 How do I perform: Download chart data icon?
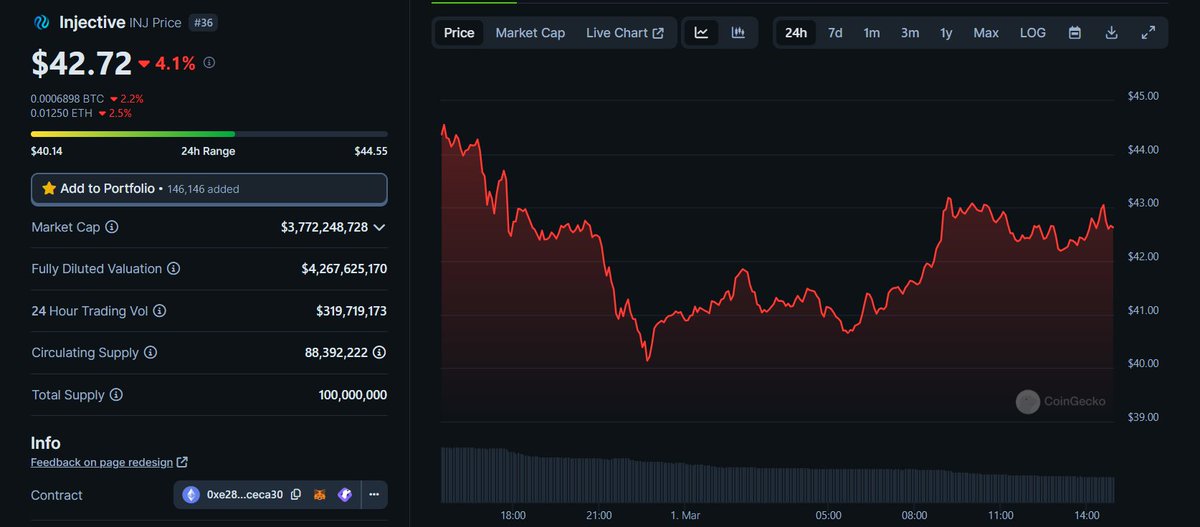(1111, 33)
